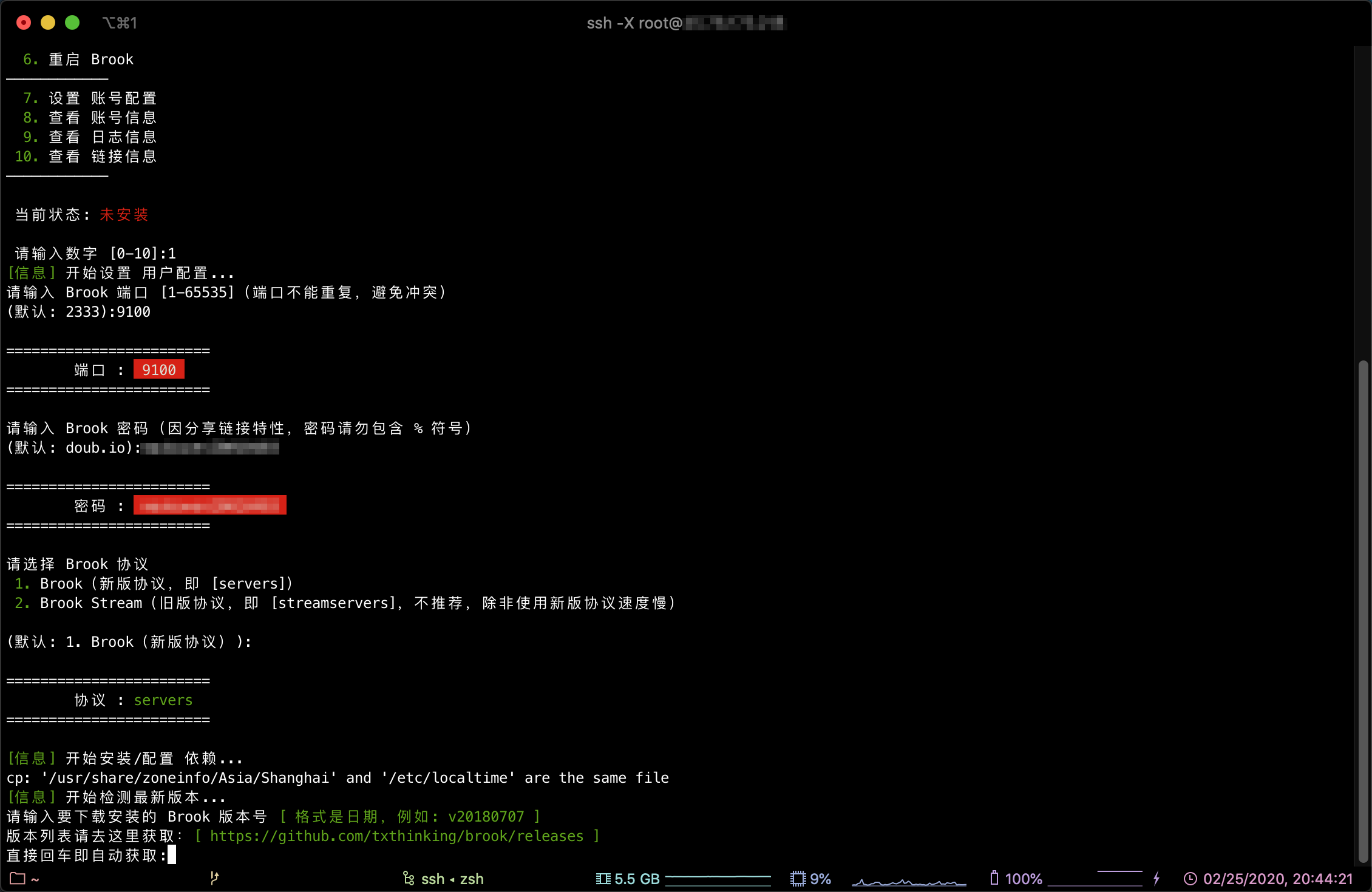Click menu line '8. 查看 账号信息'
This screenshot has width=1372, height=892.
coord(90,118)
